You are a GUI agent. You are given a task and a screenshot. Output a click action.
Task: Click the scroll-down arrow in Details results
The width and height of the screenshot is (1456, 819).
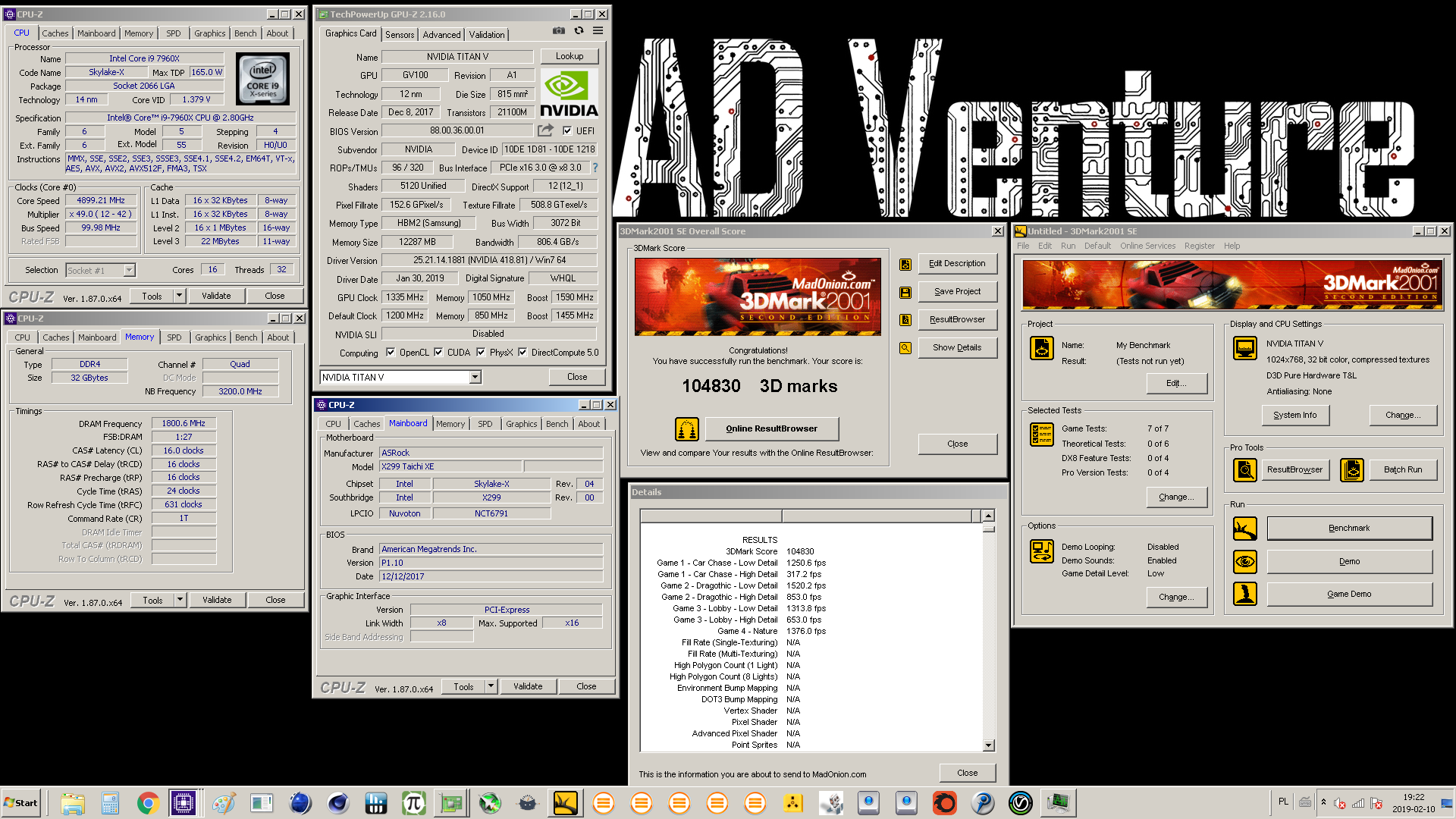(x=988, y=745)
